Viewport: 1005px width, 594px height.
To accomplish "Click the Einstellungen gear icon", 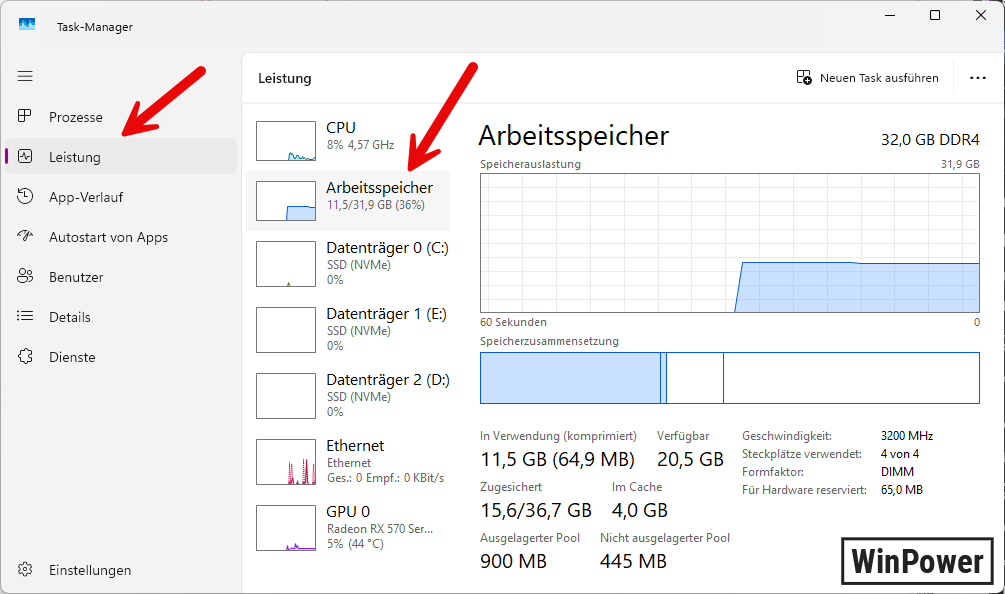I will tap(25, 569).
